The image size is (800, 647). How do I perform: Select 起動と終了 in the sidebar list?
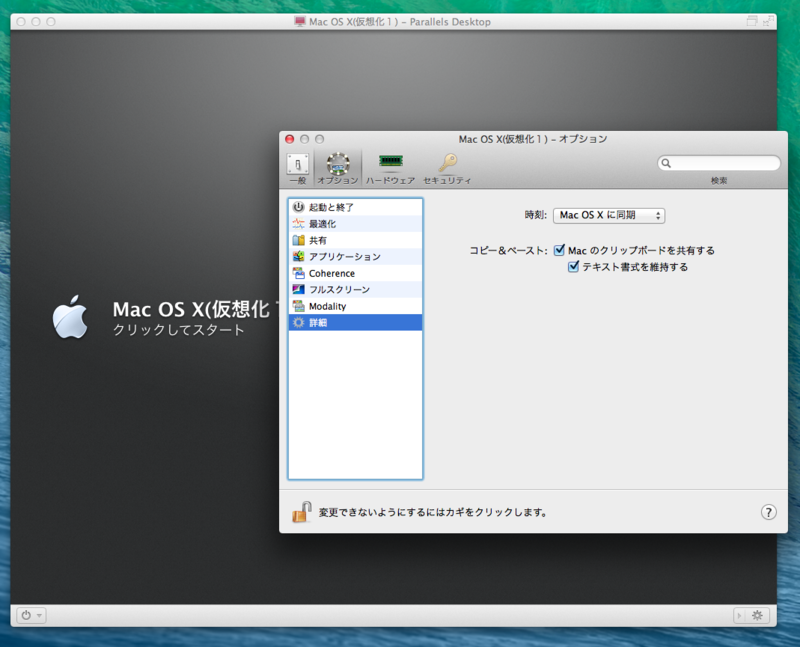[355, 207]
